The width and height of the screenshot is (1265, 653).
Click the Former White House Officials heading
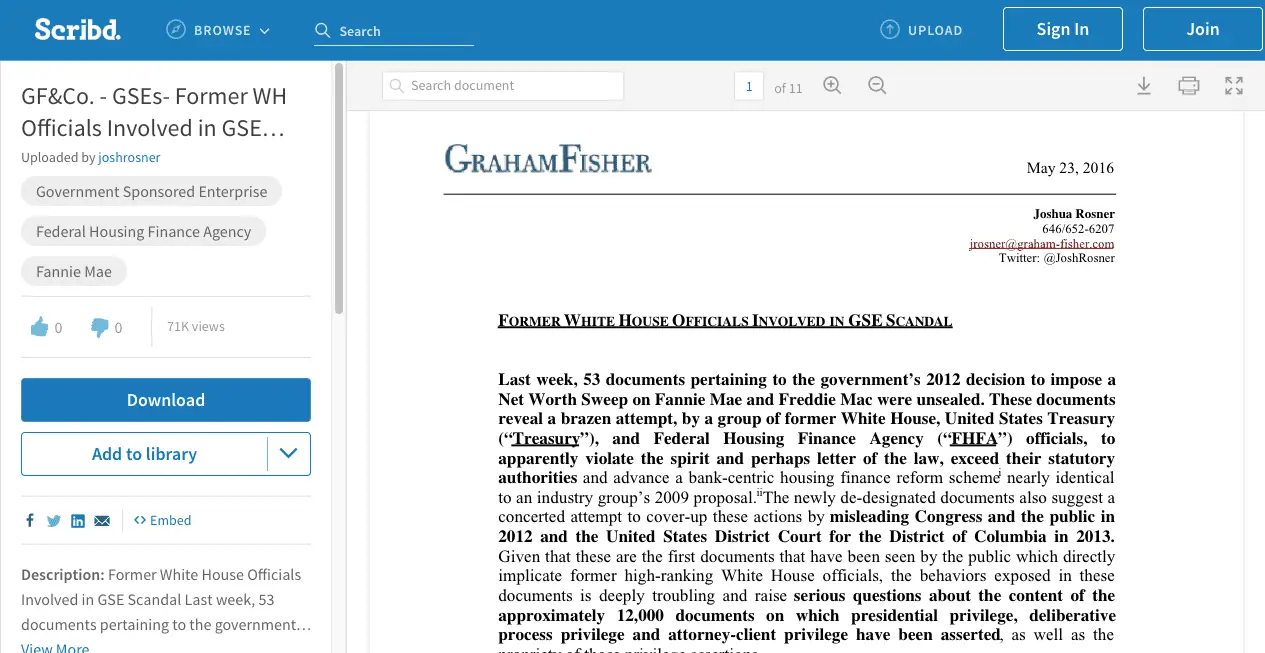pos(725,321)
